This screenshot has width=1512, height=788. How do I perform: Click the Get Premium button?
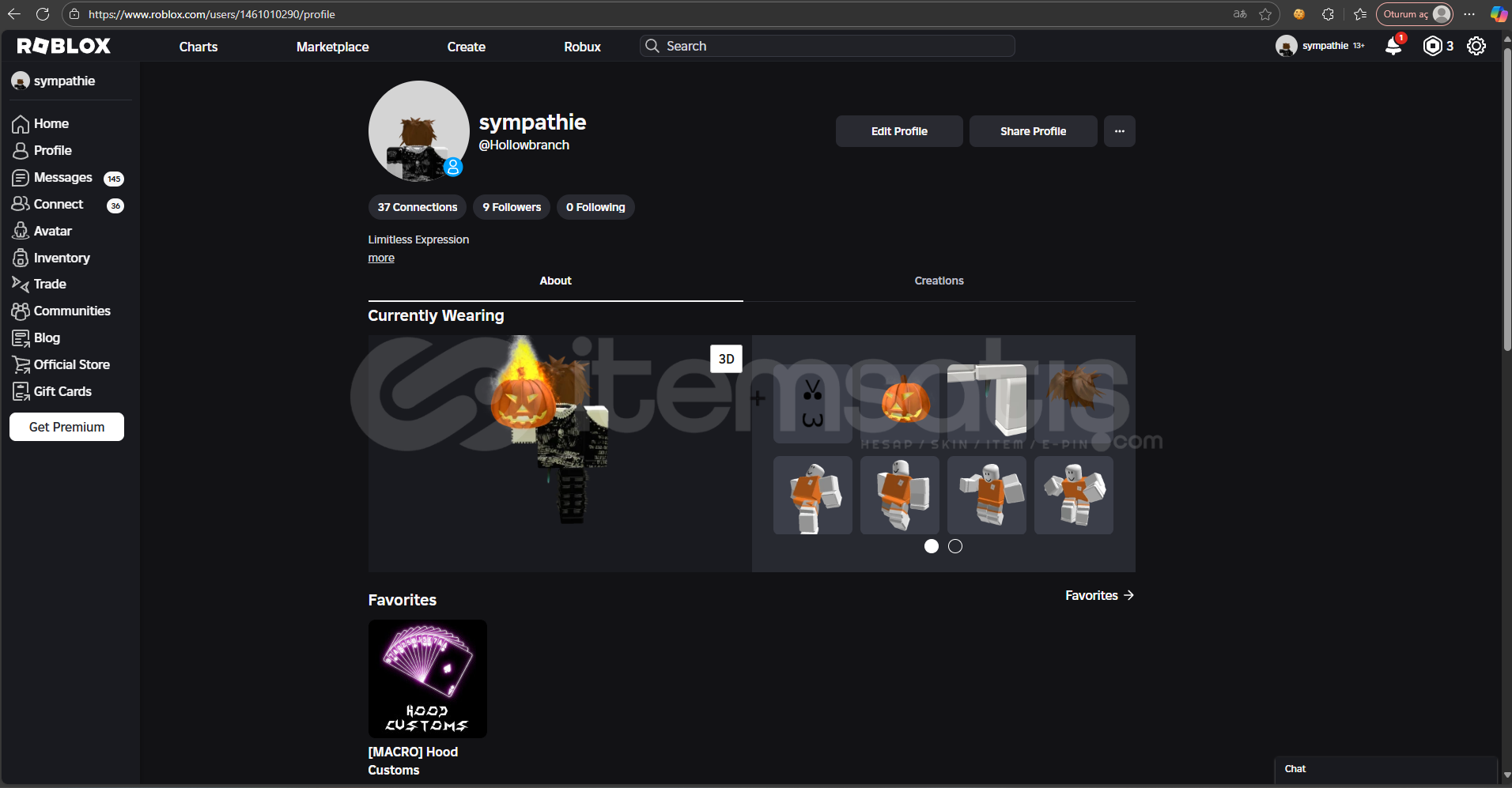[x=67, y=427]
